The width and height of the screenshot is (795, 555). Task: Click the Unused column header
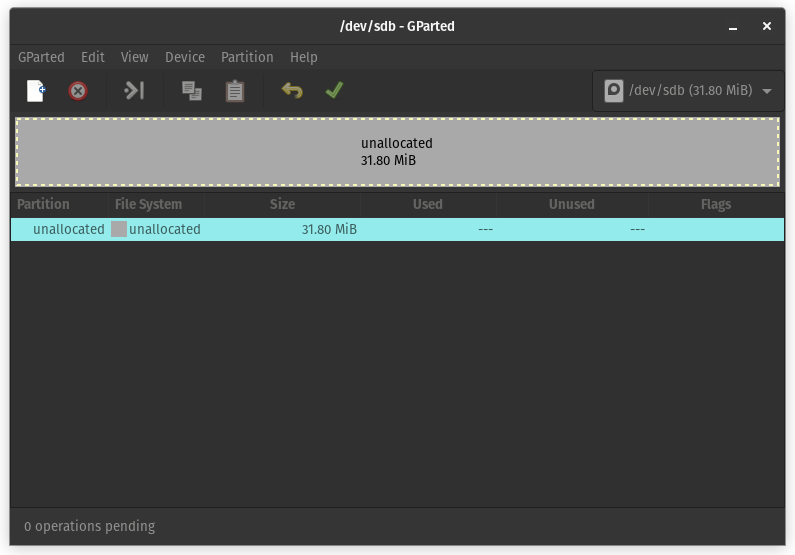pos(572,204)
